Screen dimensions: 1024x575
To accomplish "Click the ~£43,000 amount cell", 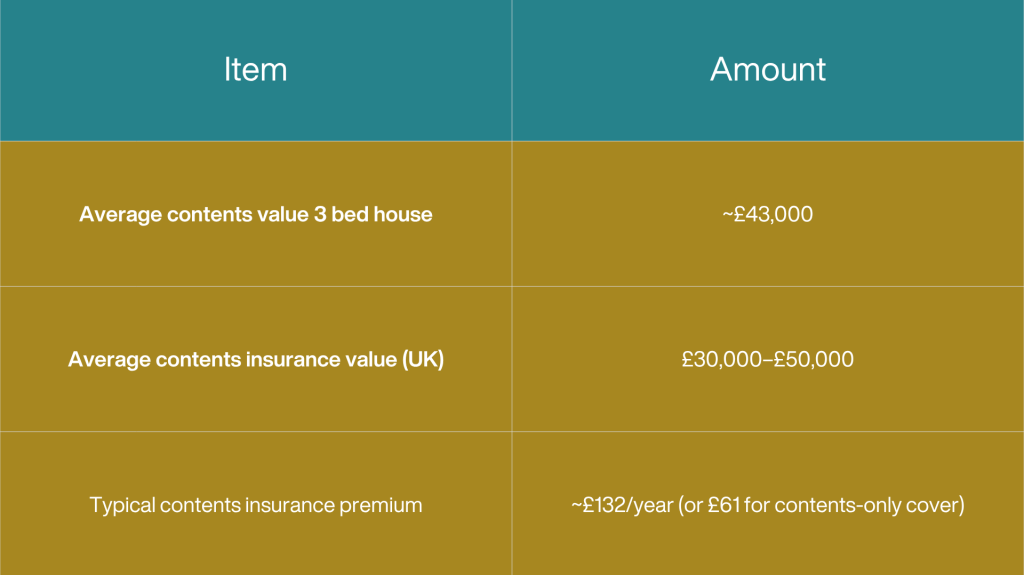I will tap(767, 214).
